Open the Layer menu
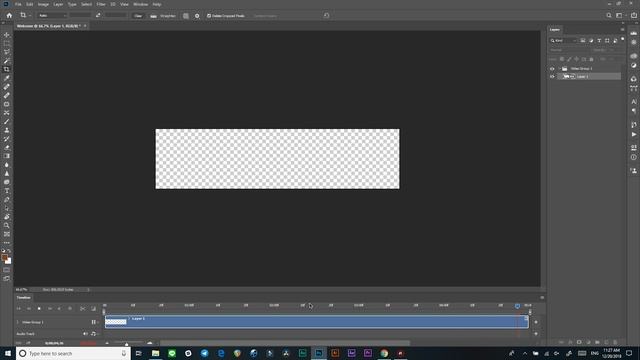 (x=58, y=4)
